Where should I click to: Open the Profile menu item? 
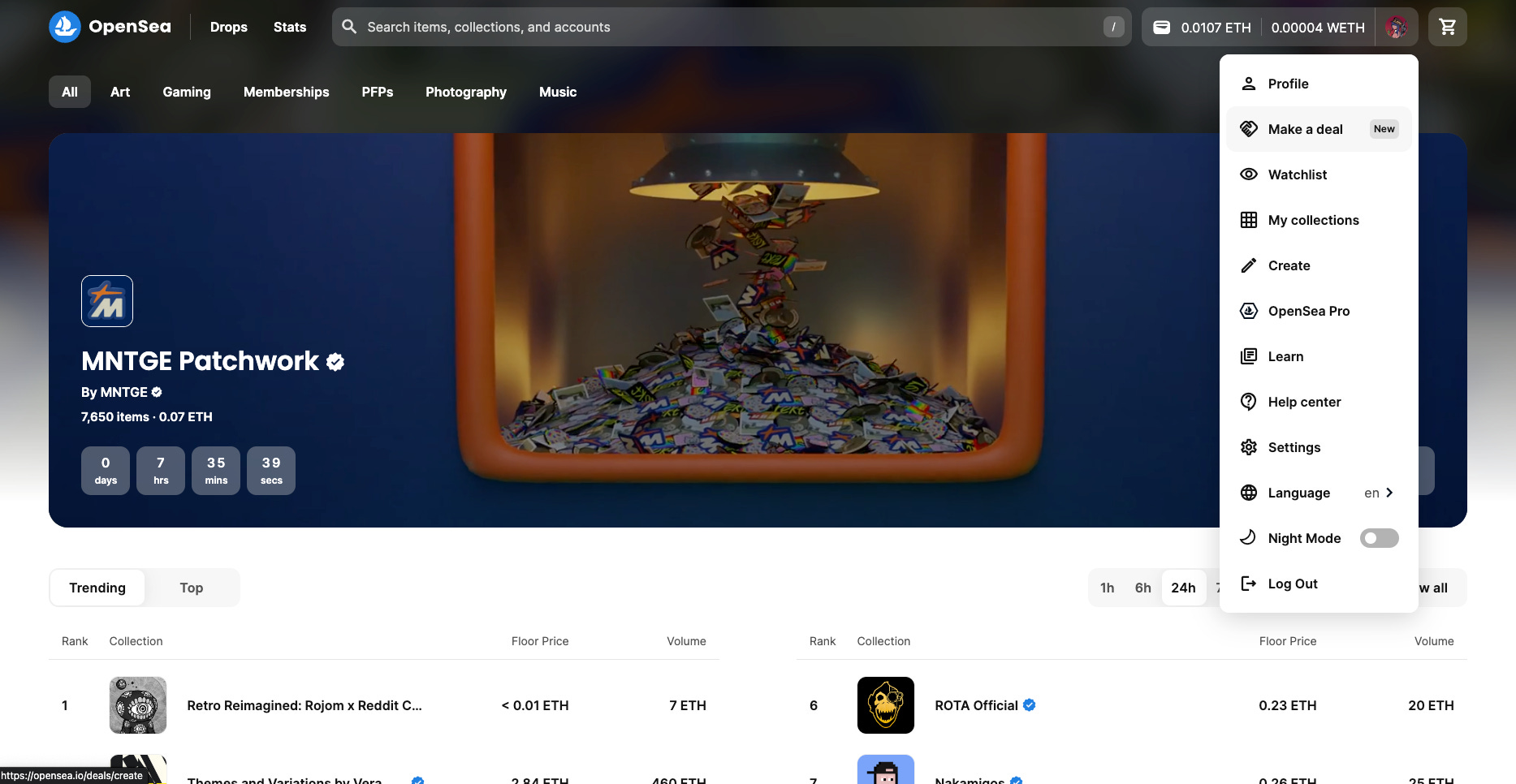coord(1319,84)
